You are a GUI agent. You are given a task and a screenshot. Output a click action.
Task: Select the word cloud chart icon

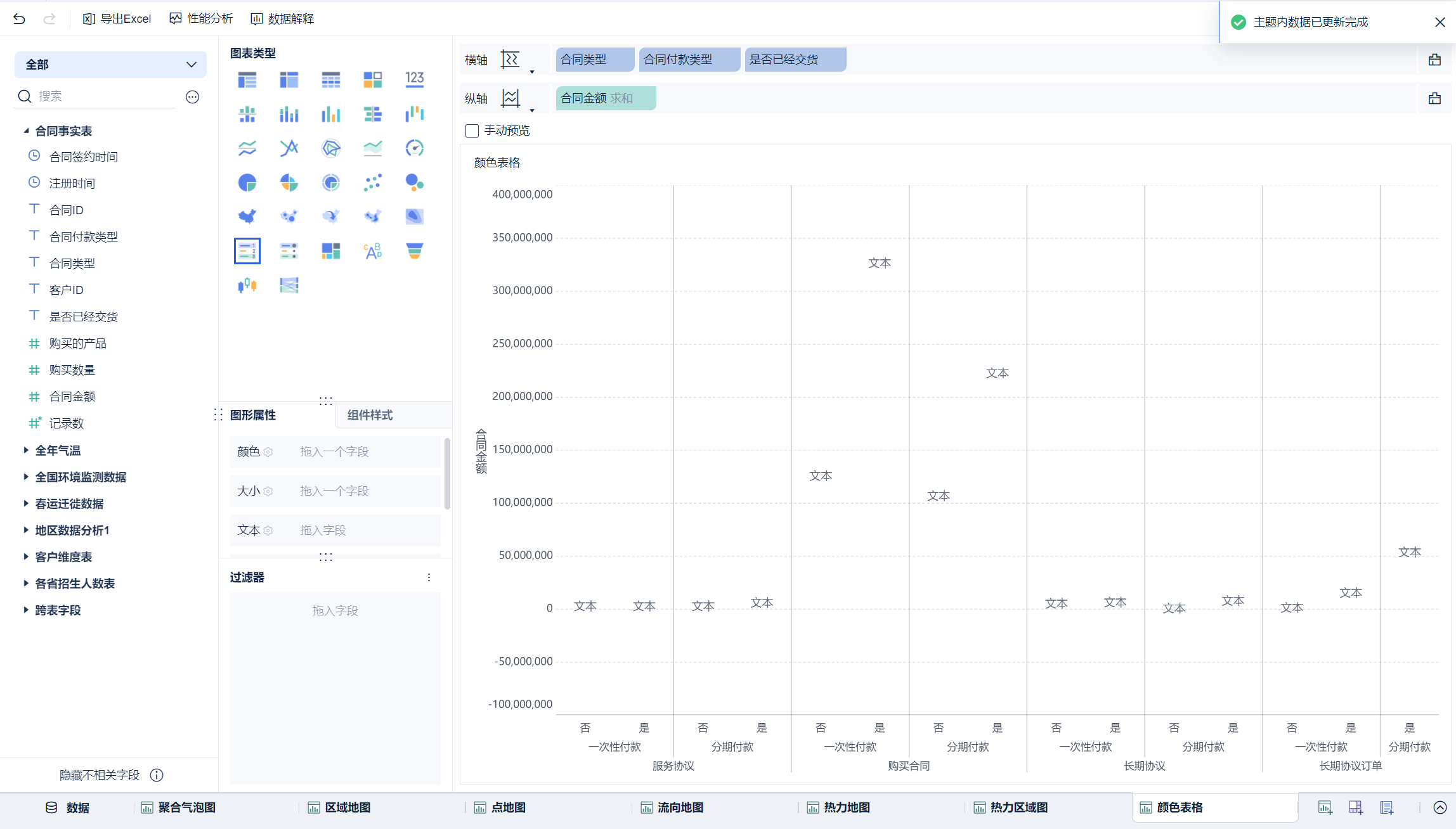(372, 251)
